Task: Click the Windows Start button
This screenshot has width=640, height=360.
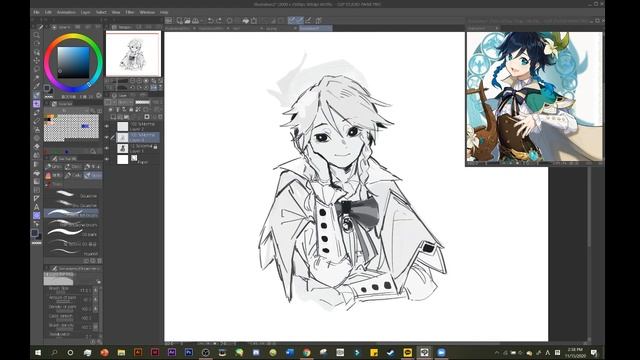Action: click(x=38, y=352)
